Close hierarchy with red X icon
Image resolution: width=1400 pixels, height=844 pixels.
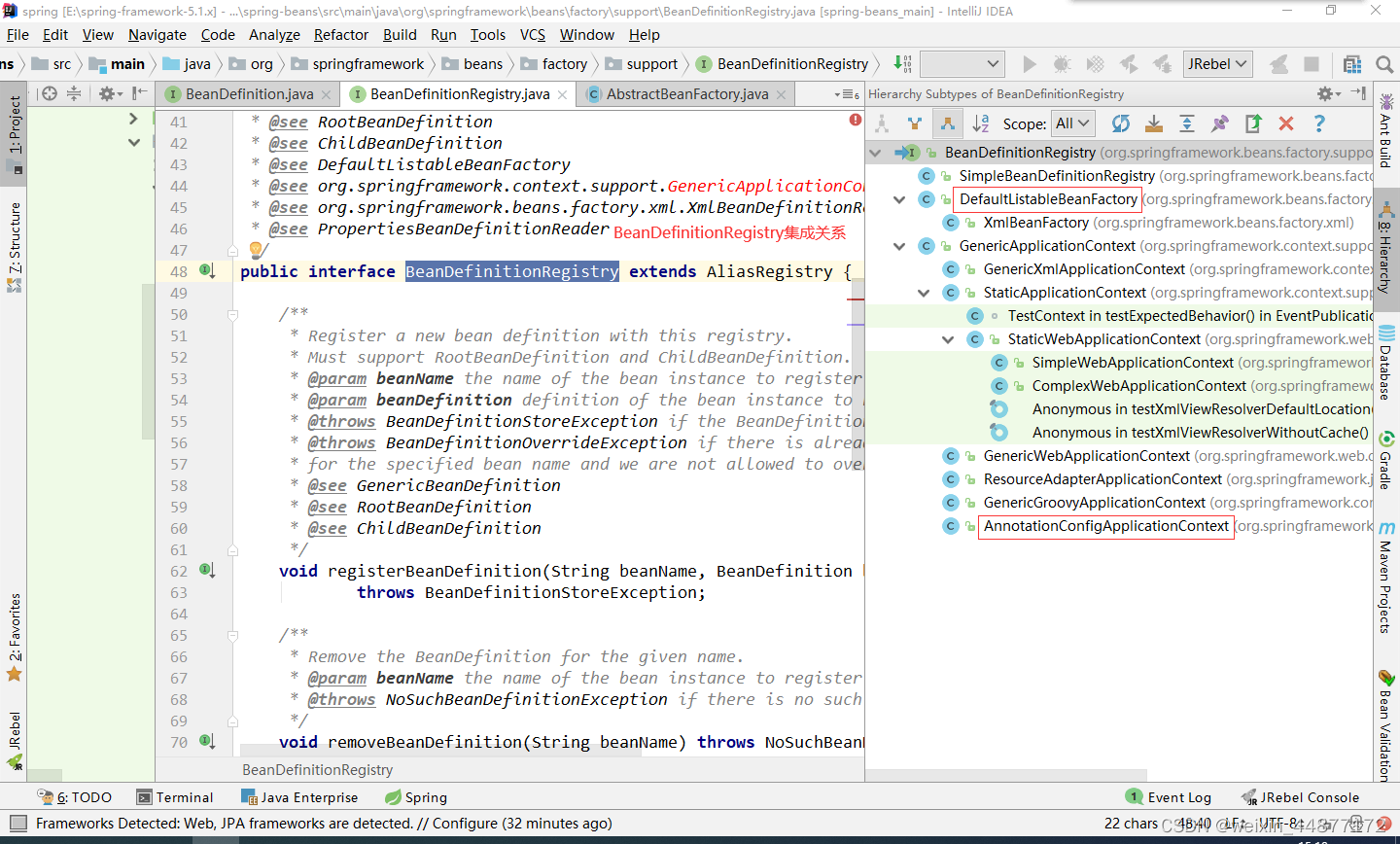coord(1286,123)
